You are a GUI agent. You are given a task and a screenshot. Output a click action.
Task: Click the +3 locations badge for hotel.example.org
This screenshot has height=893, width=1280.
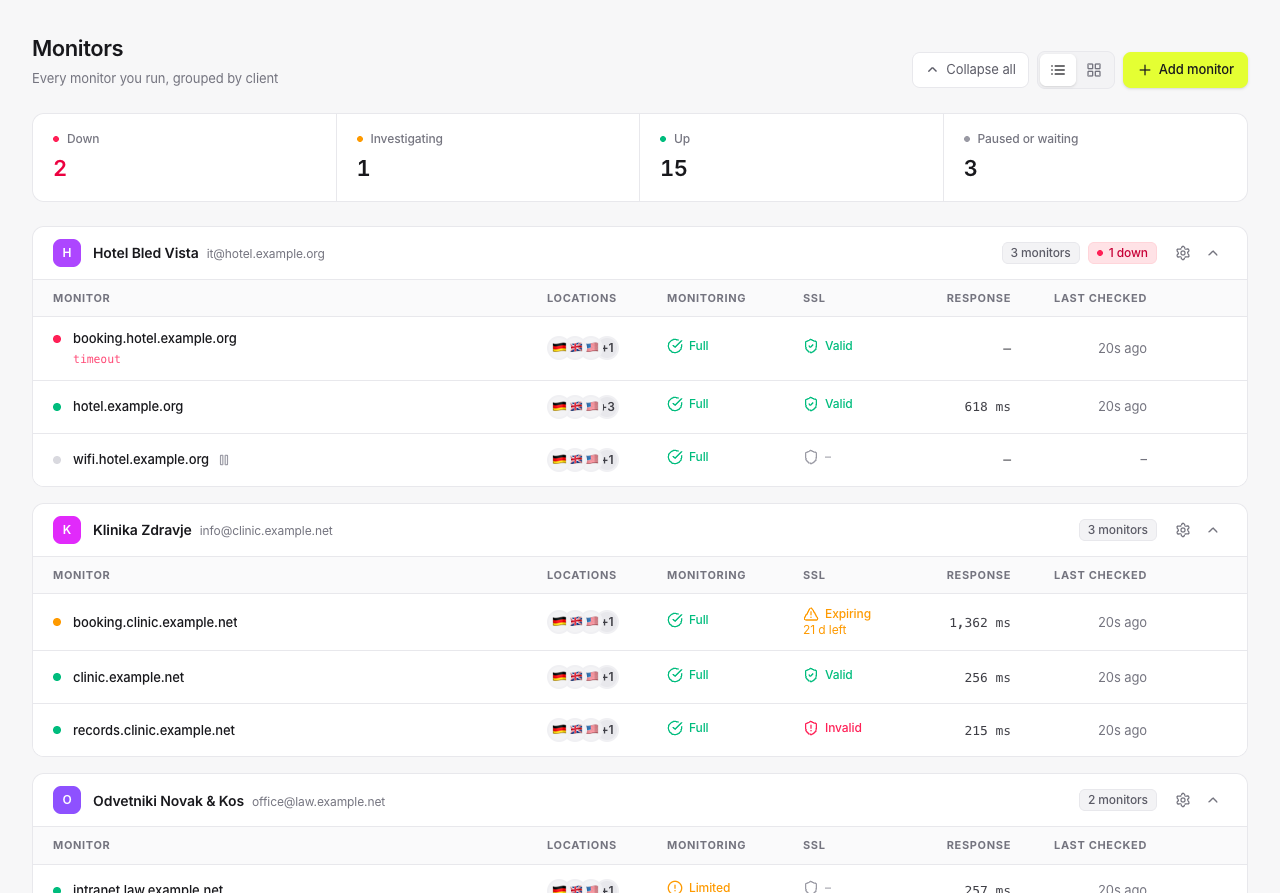pos(607,406)
